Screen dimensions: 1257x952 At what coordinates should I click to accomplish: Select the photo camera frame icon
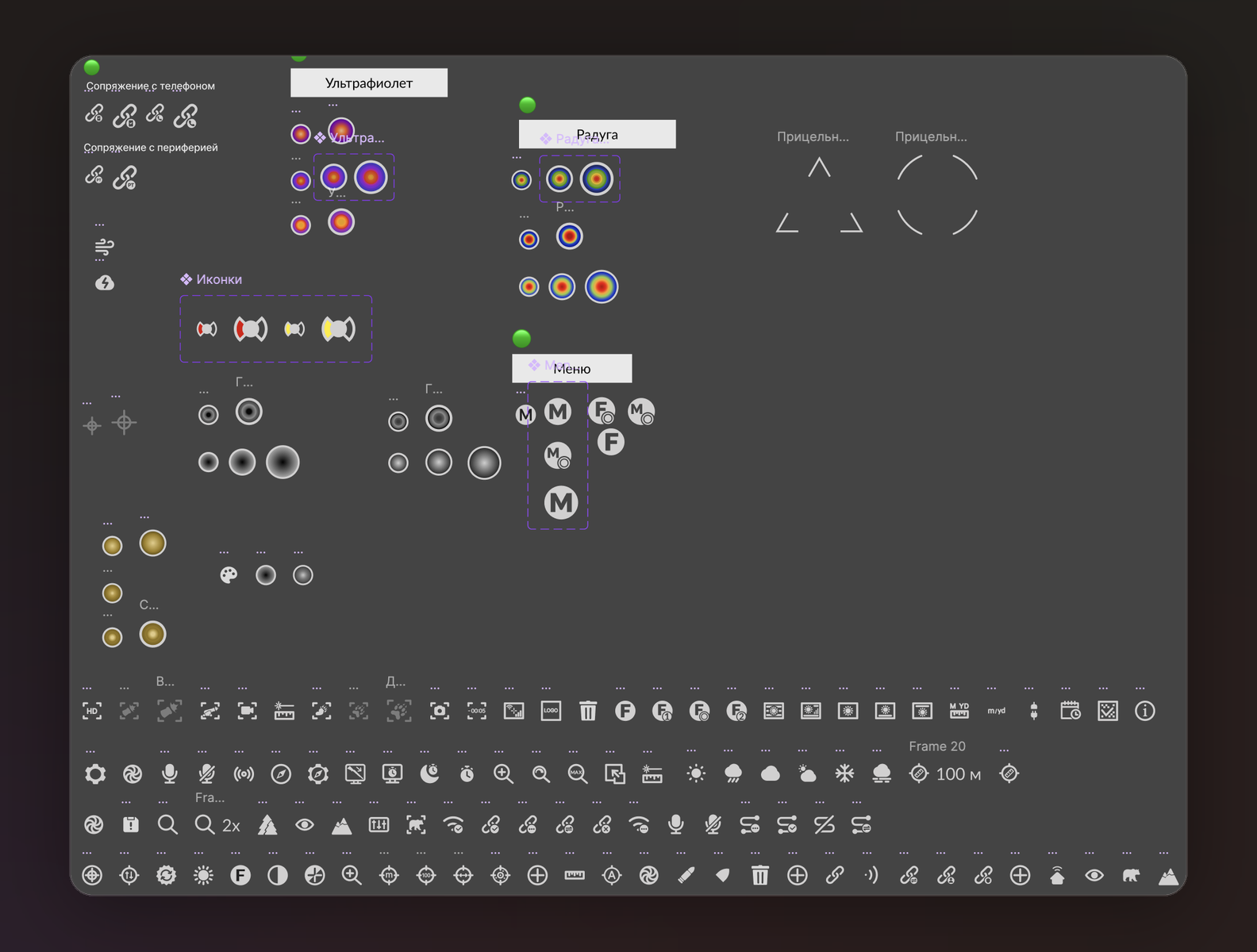coord(440,711)
